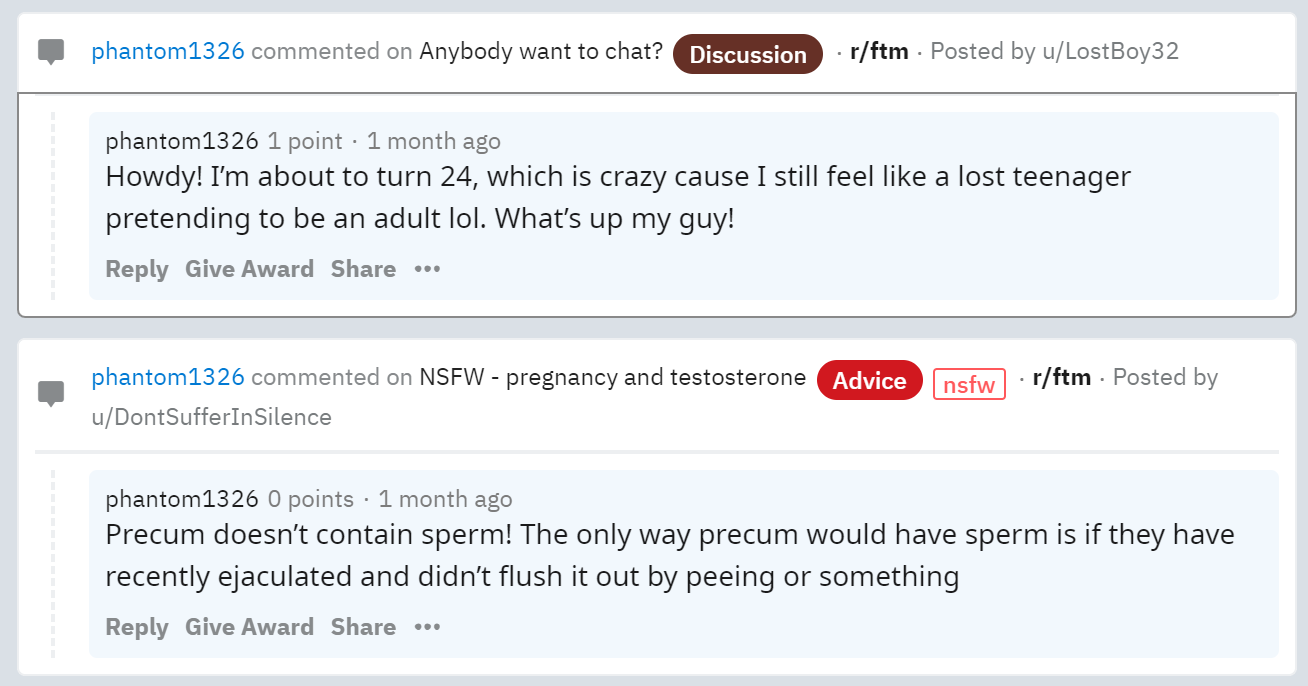Open the 'Anybody want to chat?' post
The height and width of the screenshot is (686, 1308).
tap(541, 51)
